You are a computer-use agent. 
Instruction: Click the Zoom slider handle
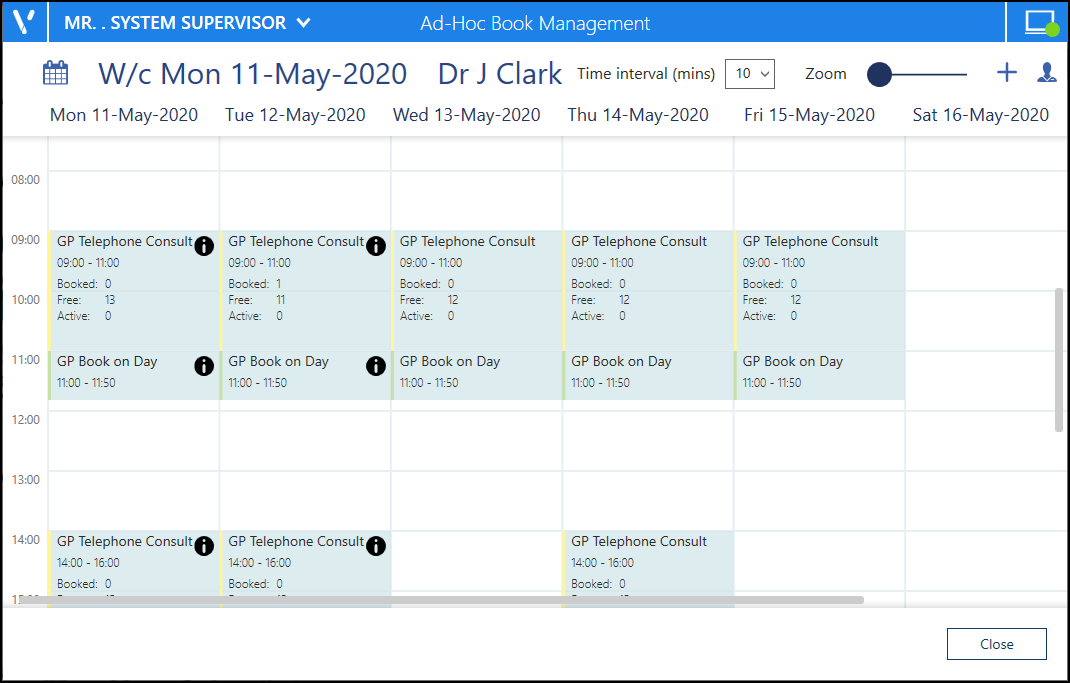tap(879, 74)
